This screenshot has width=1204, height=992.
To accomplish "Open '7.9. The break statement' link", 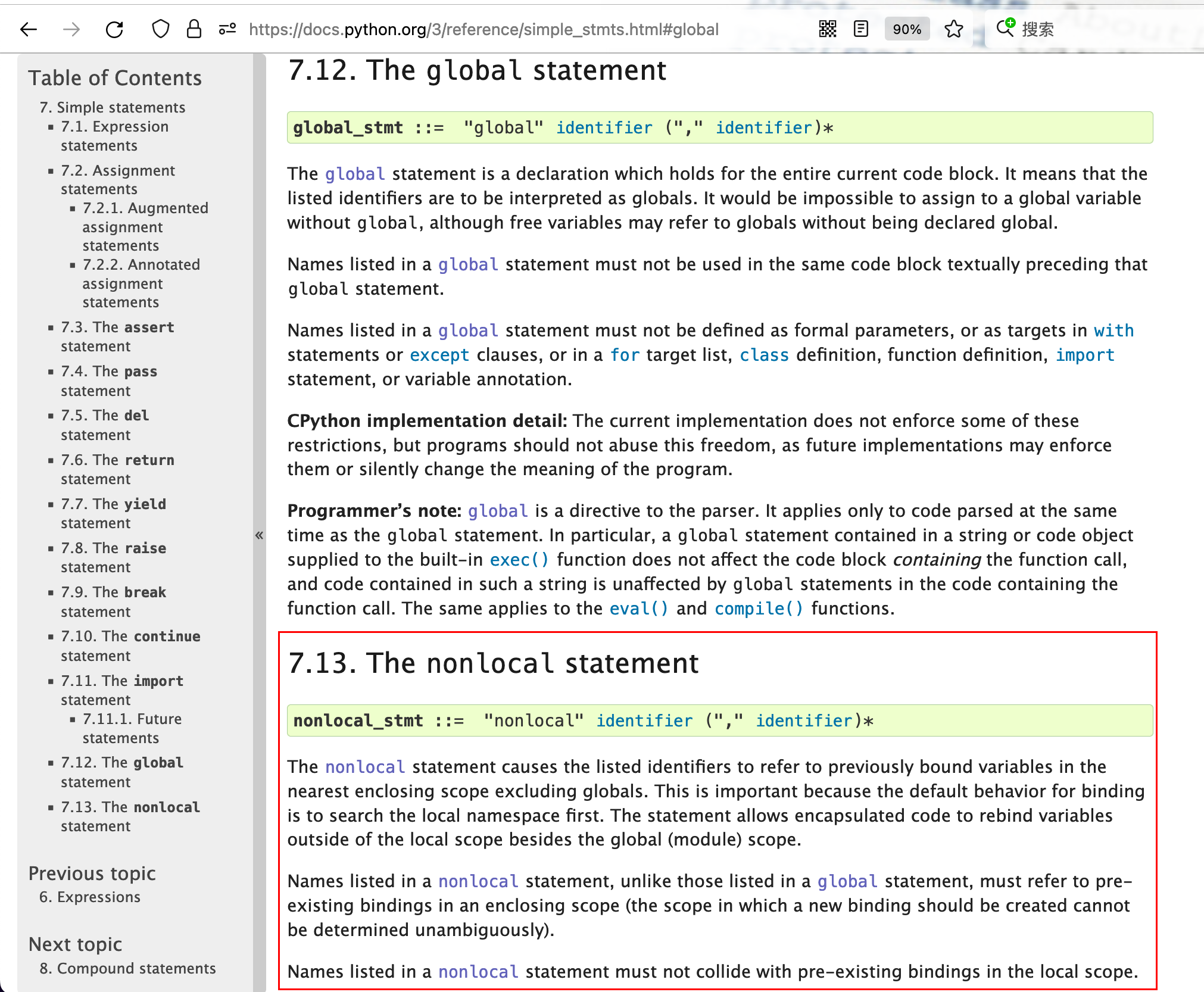I will 113,601.
